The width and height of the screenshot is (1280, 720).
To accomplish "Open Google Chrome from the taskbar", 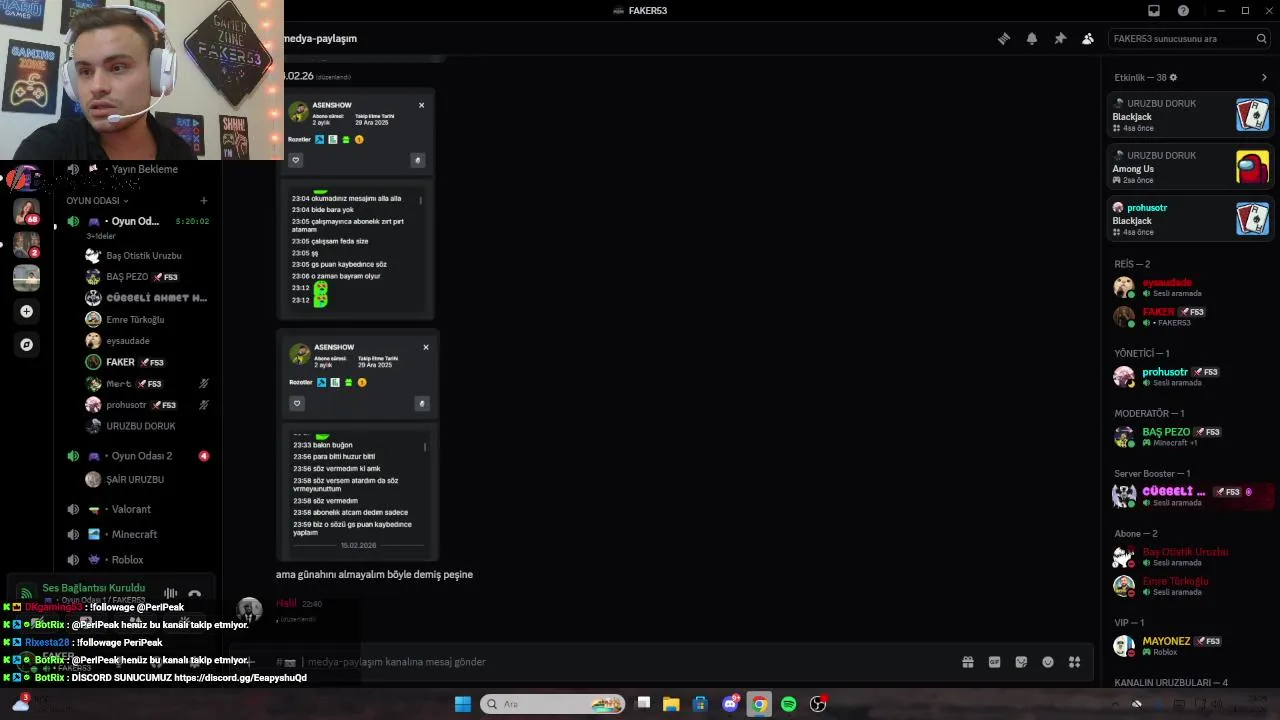I will click(759, 704).
